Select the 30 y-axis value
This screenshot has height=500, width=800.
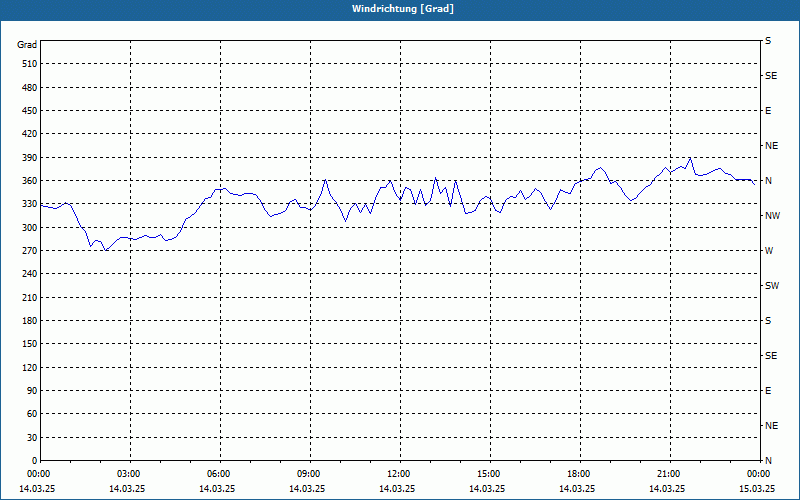pos(32,438)
